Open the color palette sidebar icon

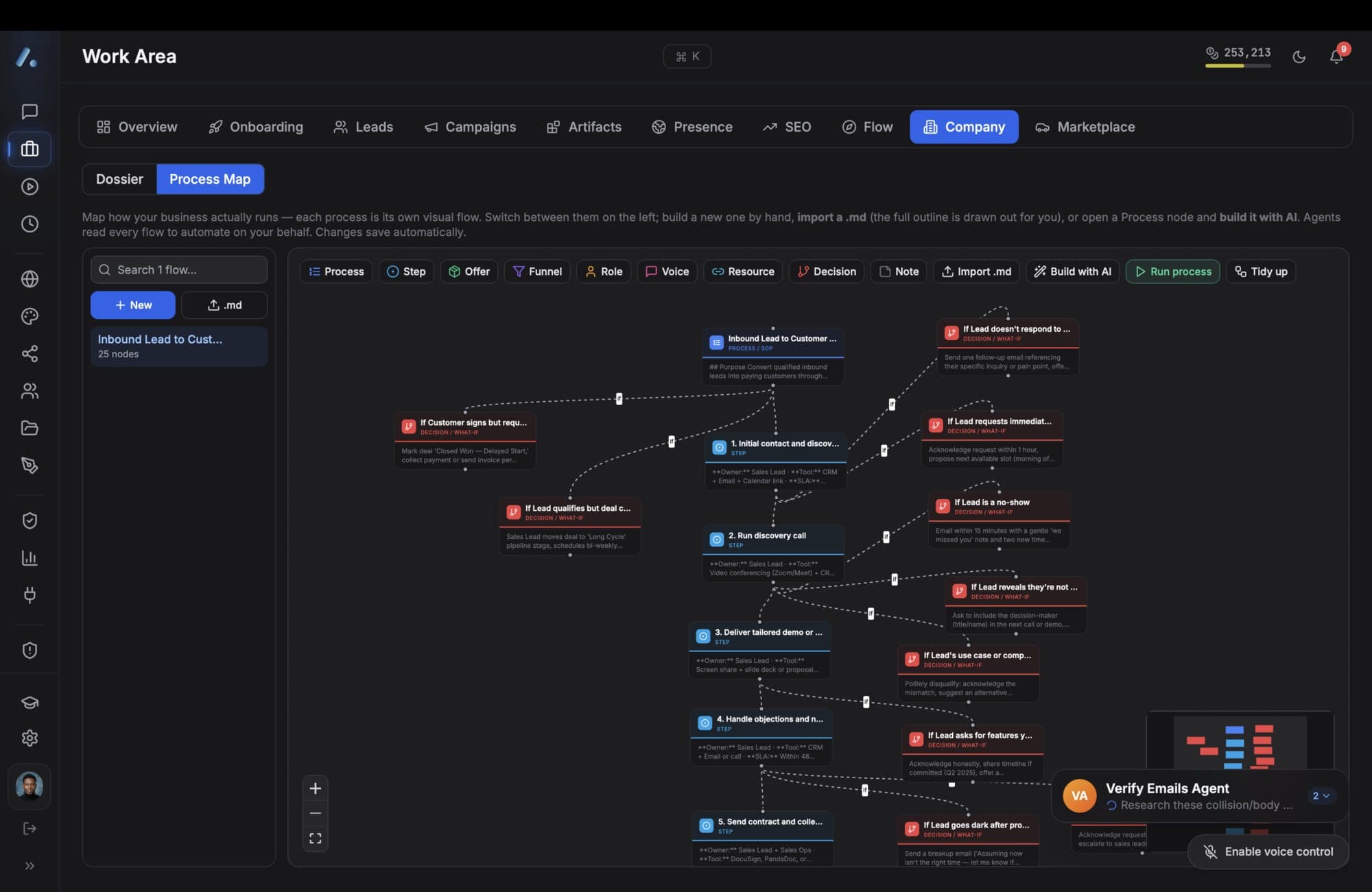(x=29, y=316)
